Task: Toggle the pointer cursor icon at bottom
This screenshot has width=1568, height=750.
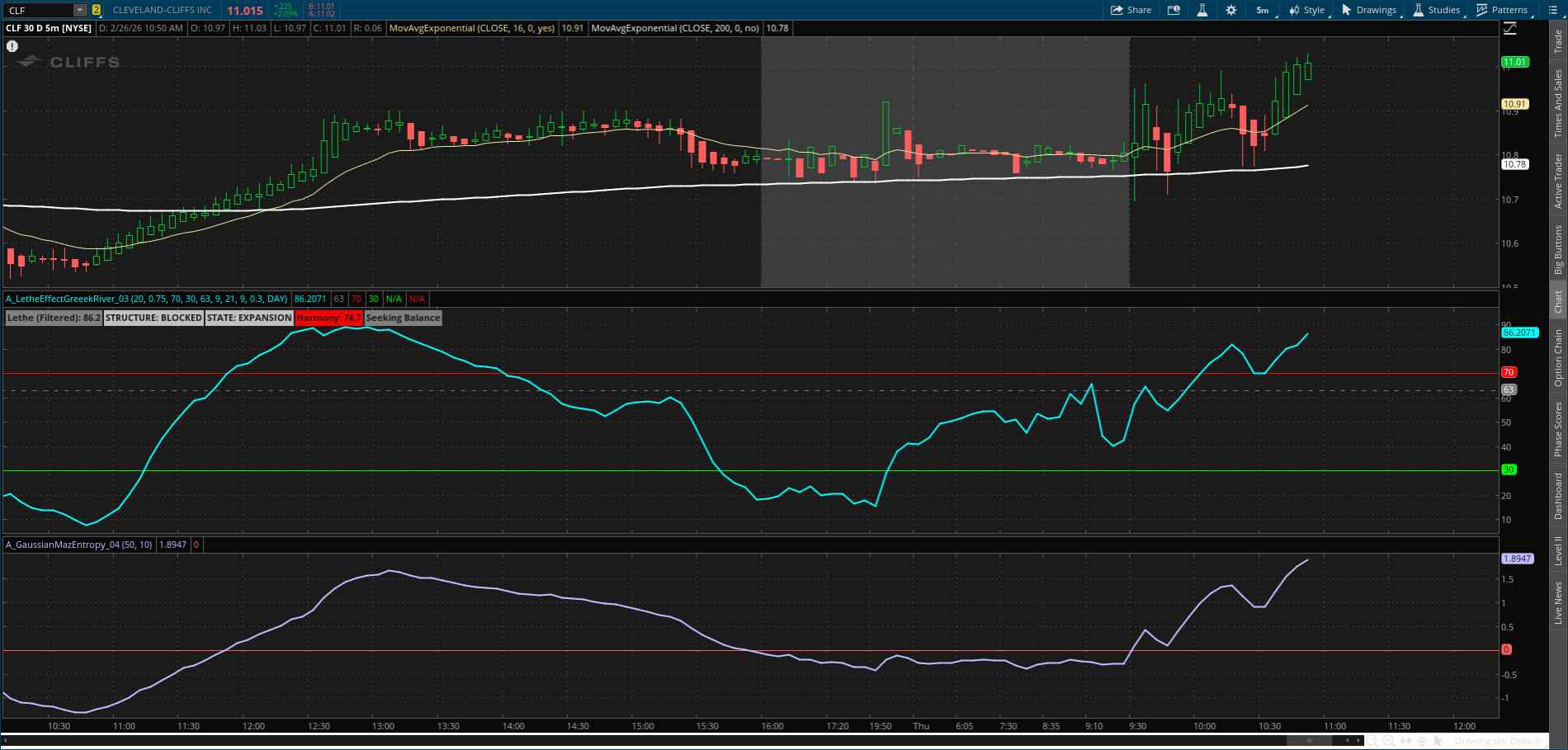Action: click(x=1438, y=741)
